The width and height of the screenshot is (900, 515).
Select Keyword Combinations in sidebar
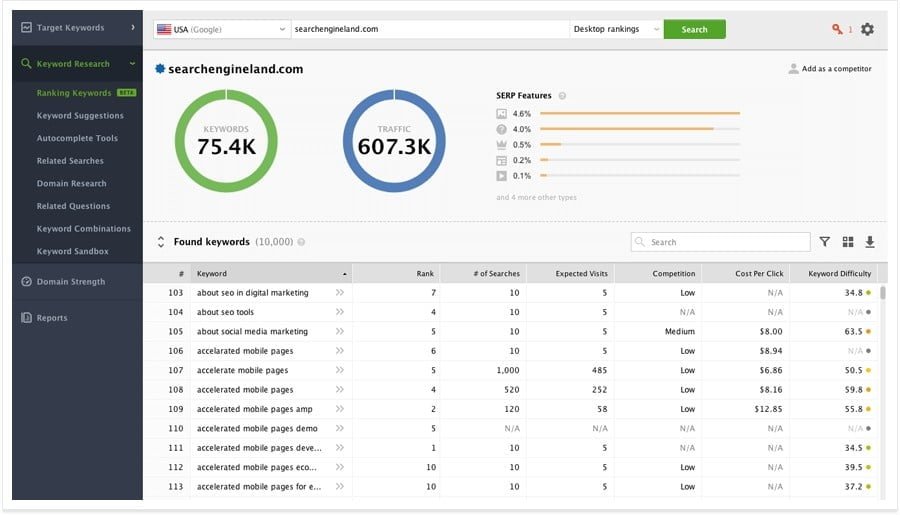point(83,229)
